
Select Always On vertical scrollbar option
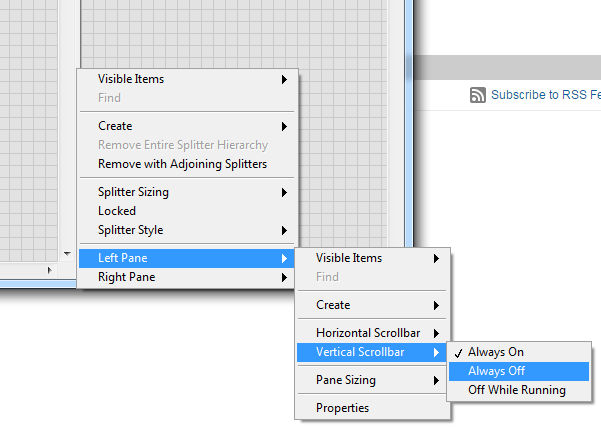coord(496,352)
